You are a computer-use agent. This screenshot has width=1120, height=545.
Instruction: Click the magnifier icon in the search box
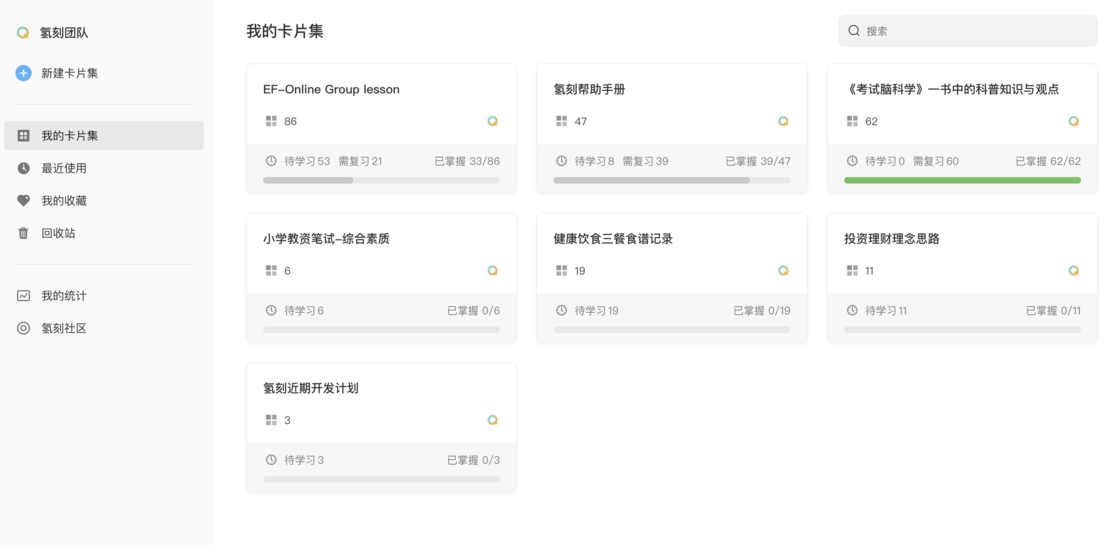(854, 31)
